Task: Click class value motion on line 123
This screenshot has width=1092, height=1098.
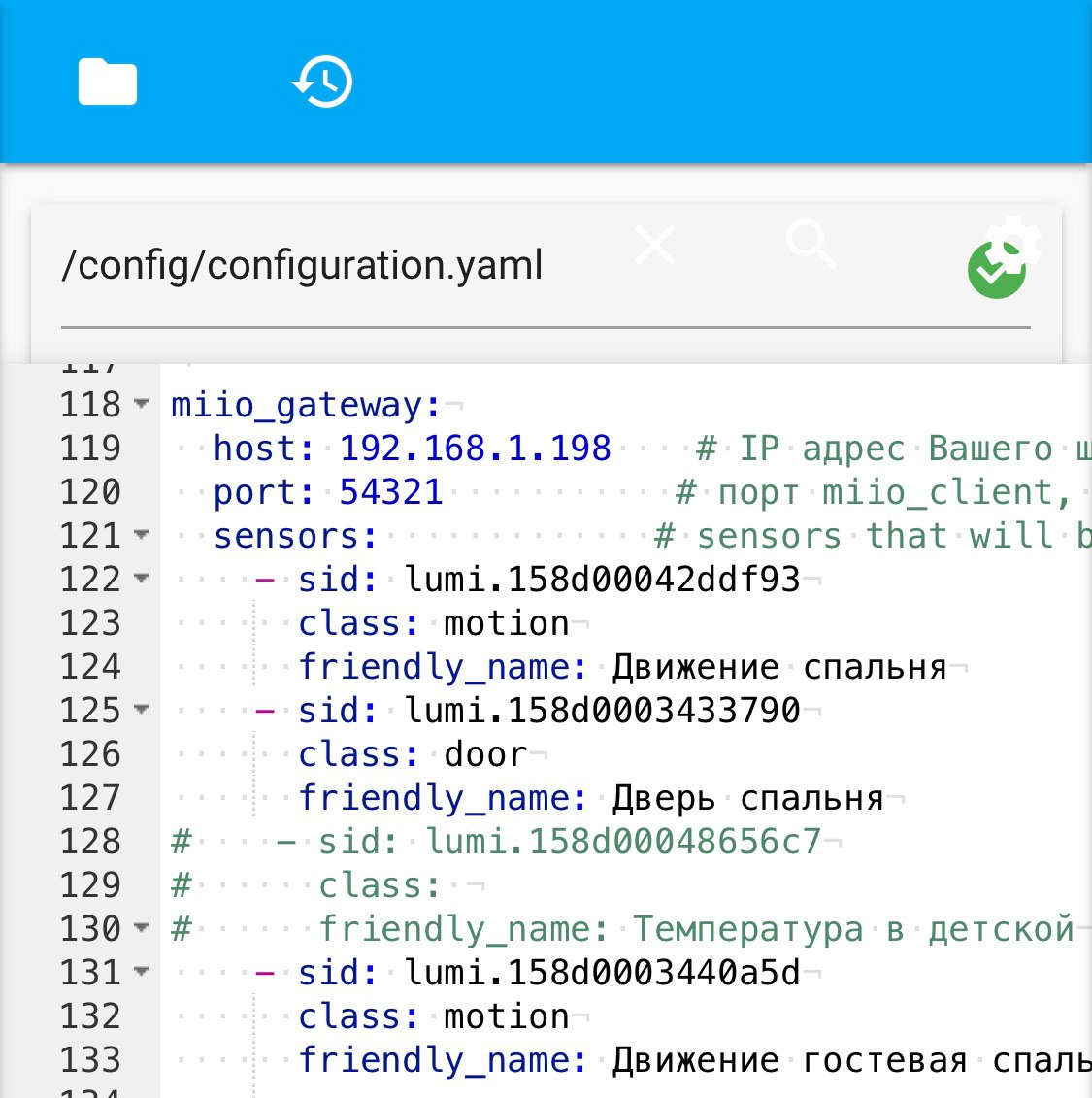Action: pyautogui.click(x=507, y=623)
